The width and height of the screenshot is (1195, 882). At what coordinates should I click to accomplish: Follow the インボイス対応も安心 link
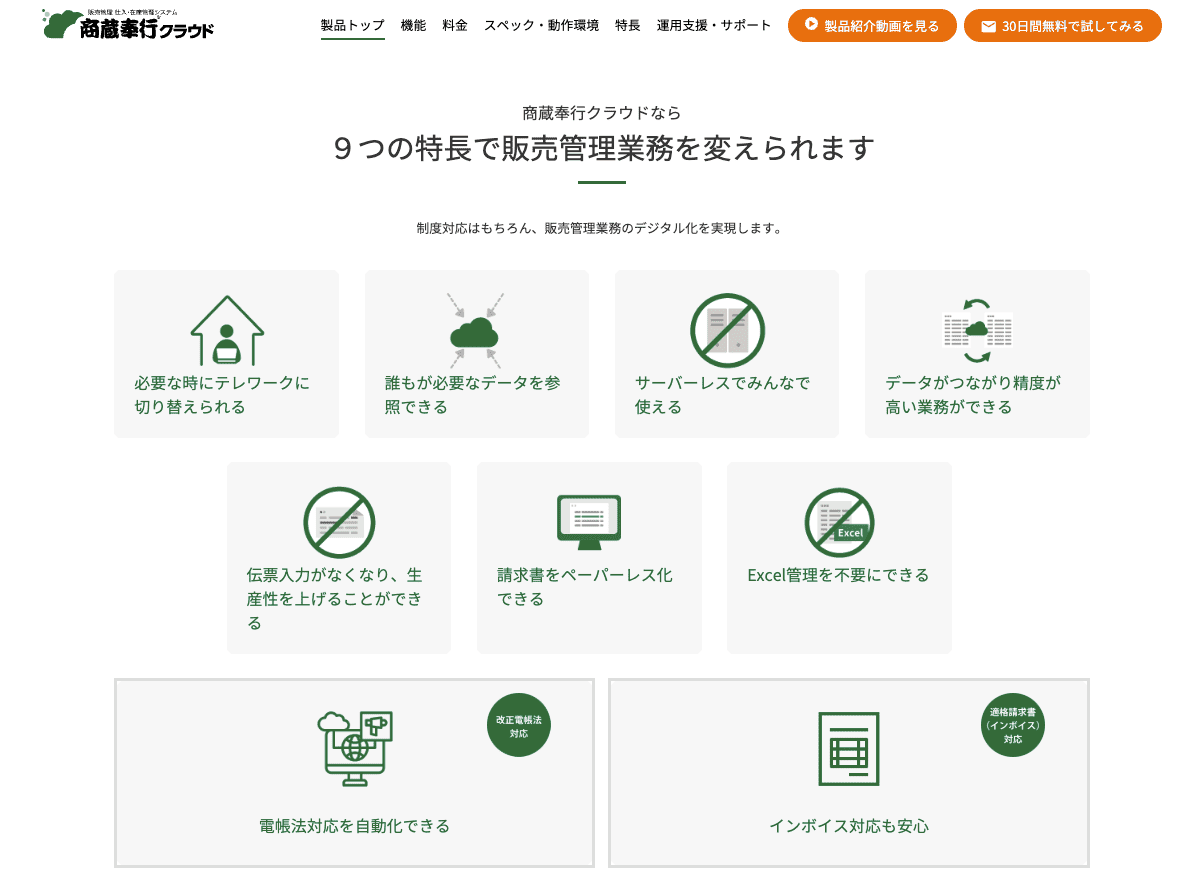pyautogui.click(x=849, y=773)
